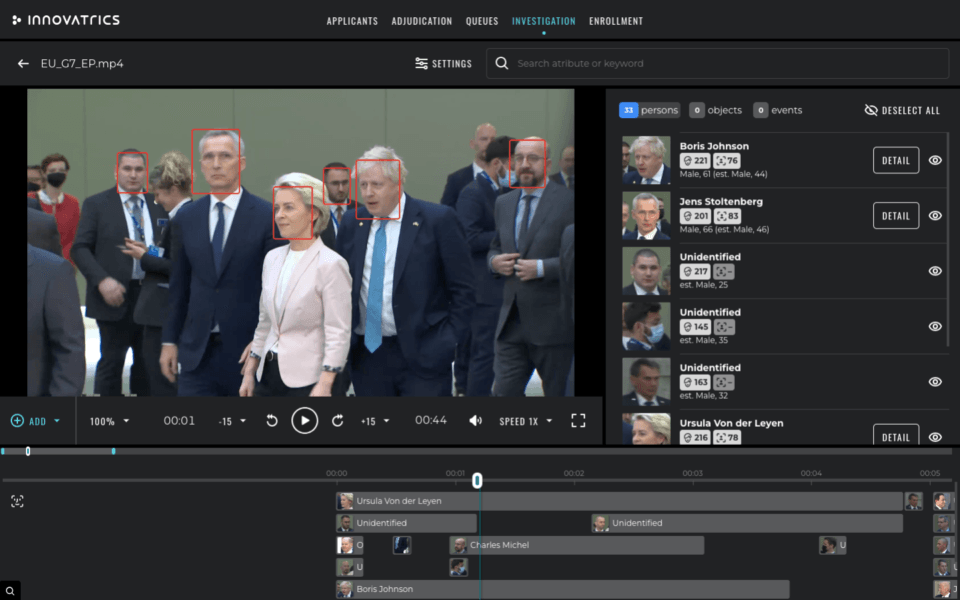Open the 100% zoom dropdown
Image resolution: width=960 pixels, height=600 pixels.
click(108, 420)
